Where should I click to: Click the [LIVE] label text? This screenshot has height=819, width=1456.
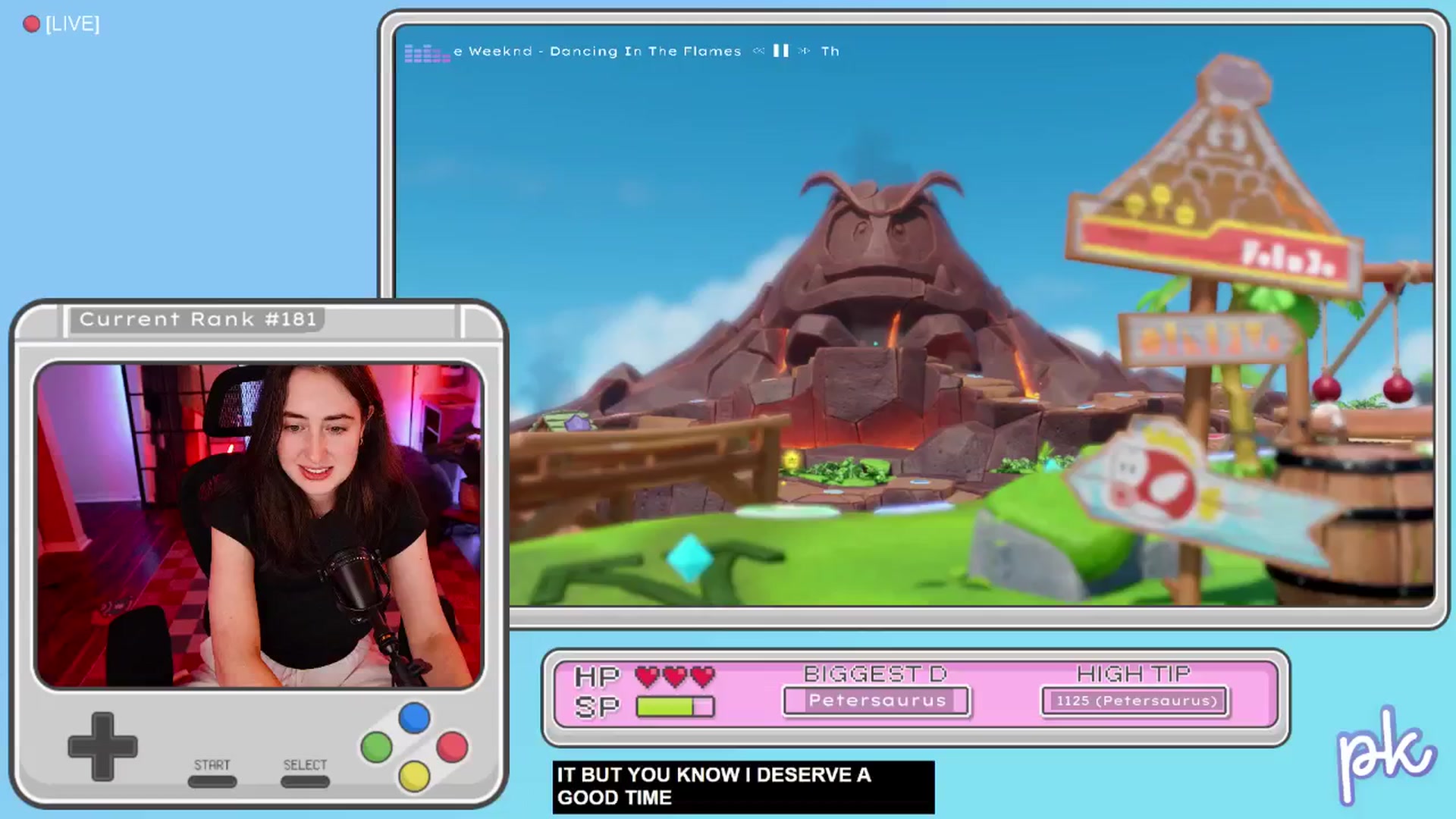pos(73,24)
